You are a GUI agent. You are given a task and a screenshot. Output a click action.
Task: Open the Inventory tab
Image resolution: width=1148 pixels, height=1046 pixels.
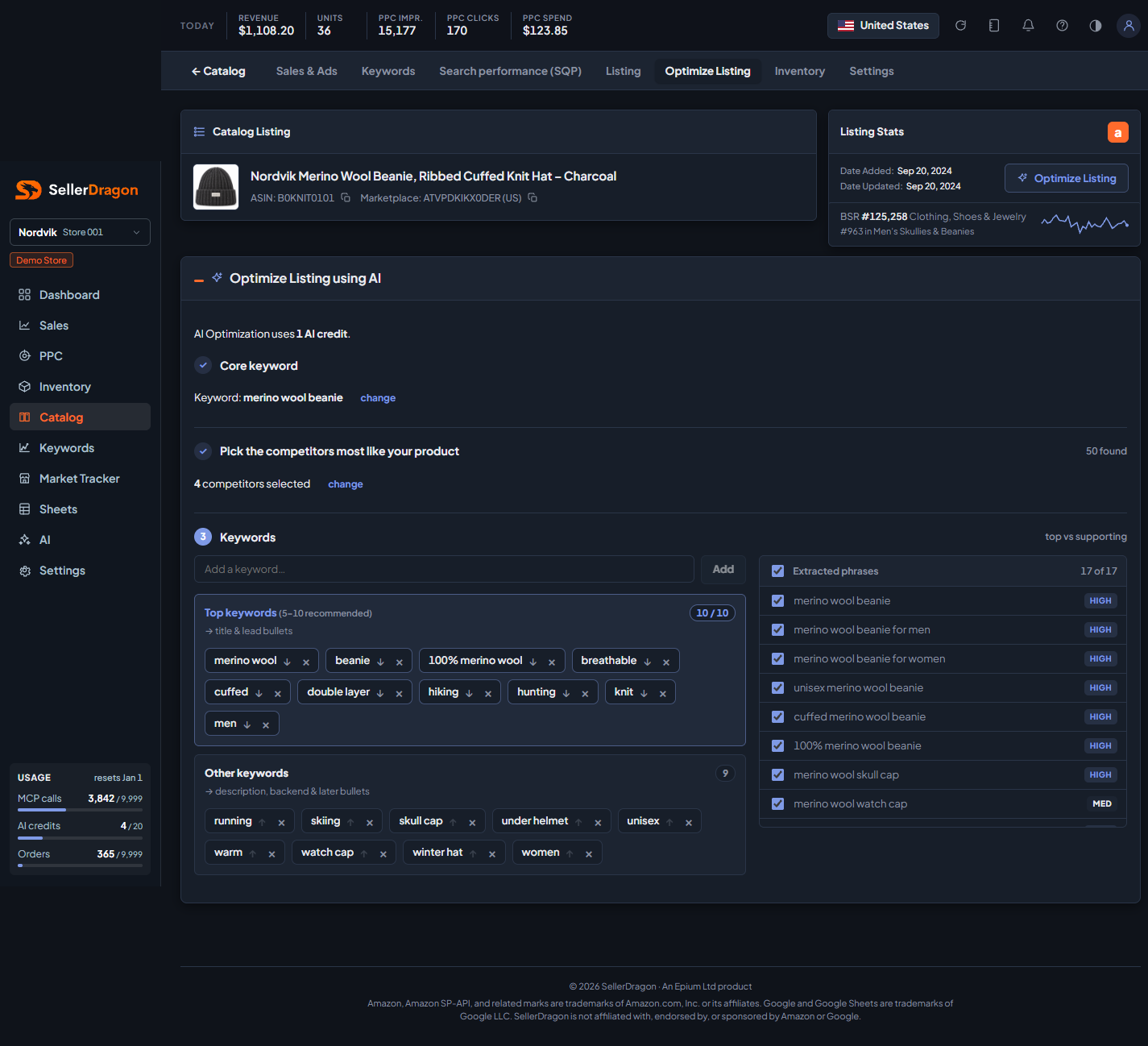(x=800, y=71)
